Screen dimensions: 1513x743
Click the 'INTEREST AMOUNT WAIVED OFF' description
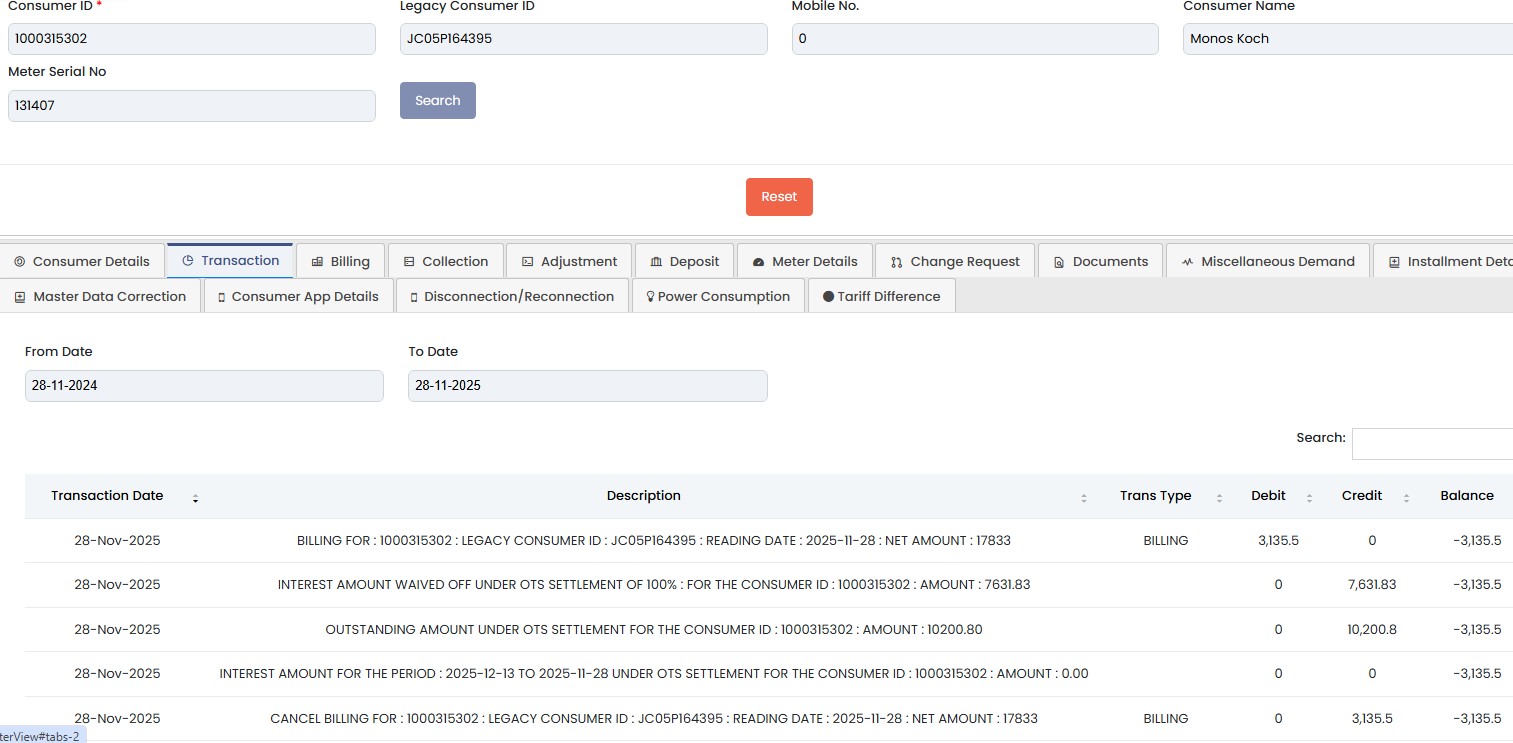click(654, 585)
